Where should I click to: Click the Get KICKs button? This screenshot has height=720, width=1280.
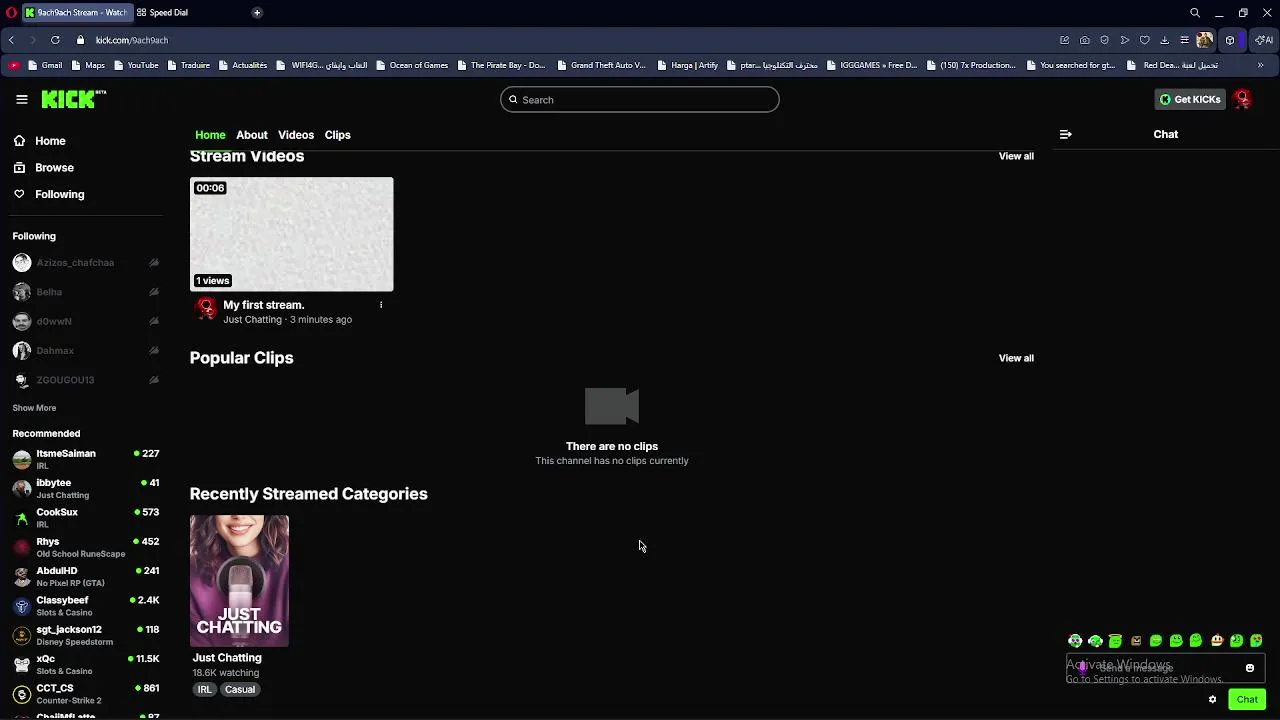click(x=1190, y=99)
